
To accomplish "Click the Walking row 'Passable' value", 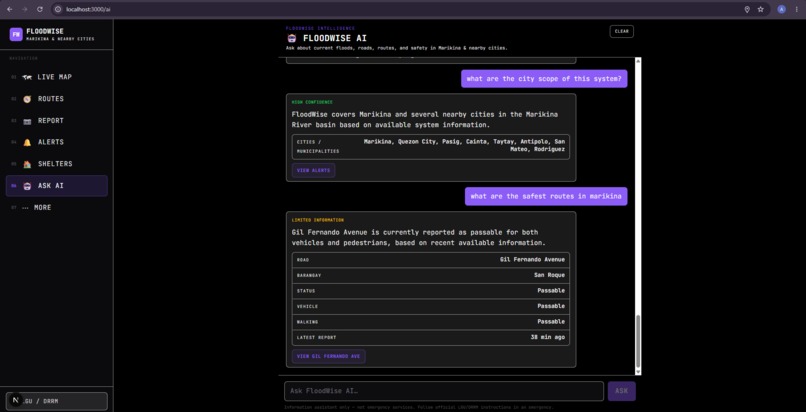I will [551, 322].
